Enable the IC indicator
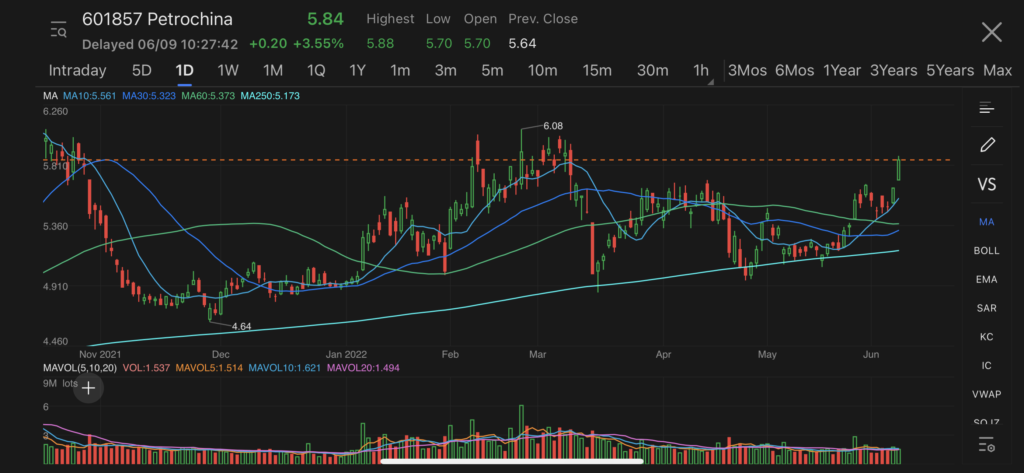Image resolution: width=1024 pixels, height=473 pixels. pyautogui.click(x=986, y=366)
